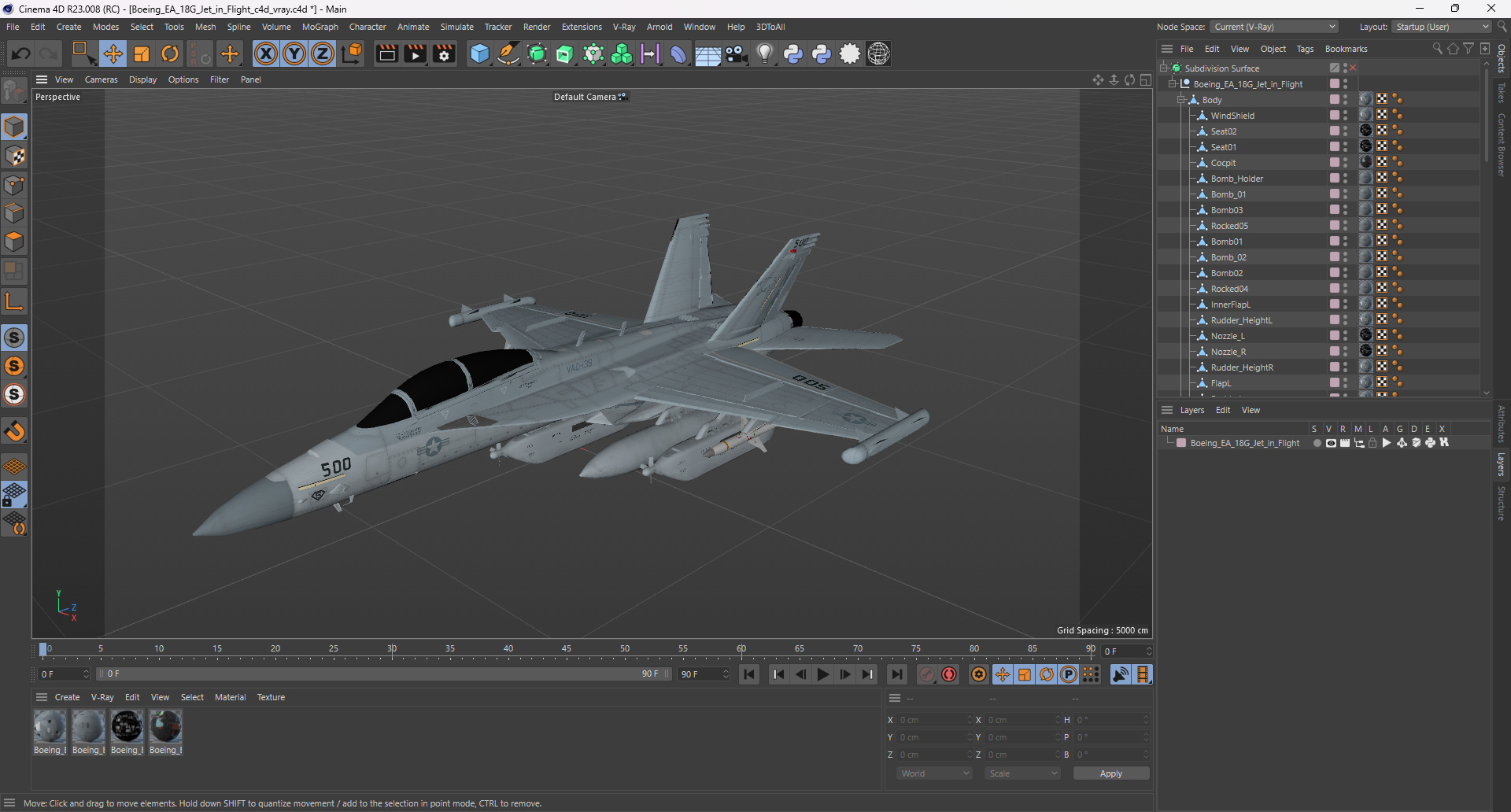Select the third dark Boeing material thumbnail
Screen dimensions: 1511x812
(x=127, y=726)
